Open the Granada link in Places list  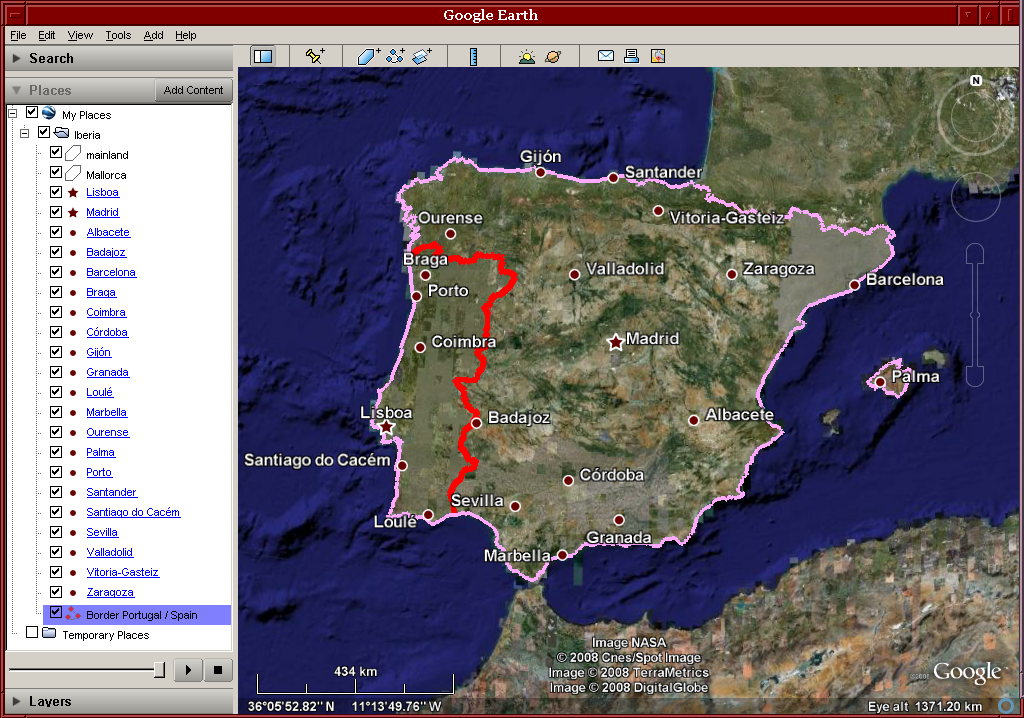(x=108, y=372)
